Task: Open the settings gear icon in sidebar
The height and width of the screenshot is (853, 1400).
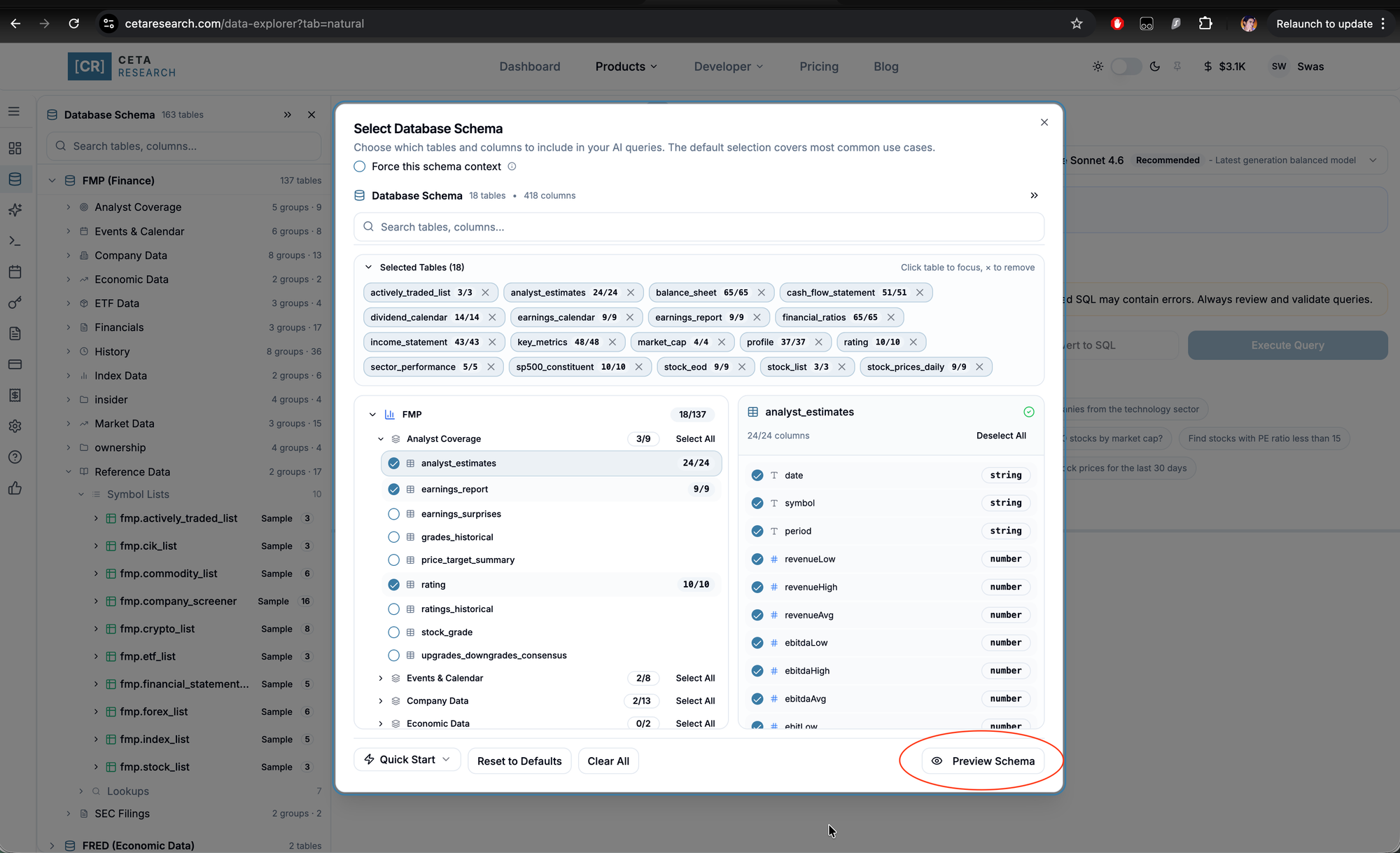Action: tap(15, 426)
